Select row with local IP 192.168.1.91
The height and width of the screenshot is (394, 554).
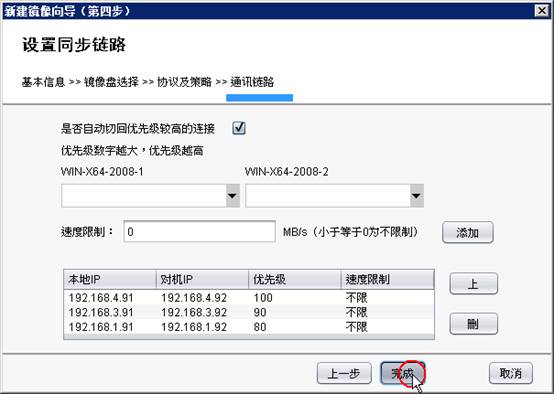249,327
